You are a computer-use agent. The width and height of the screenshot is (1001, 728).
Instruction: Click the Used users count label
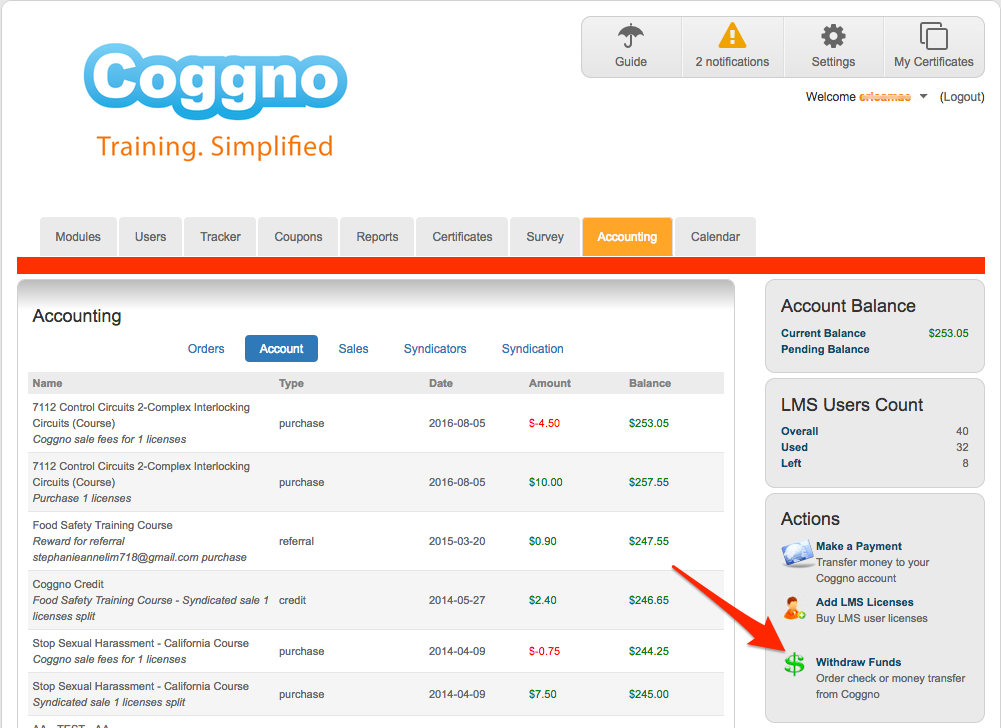[794, 447]
